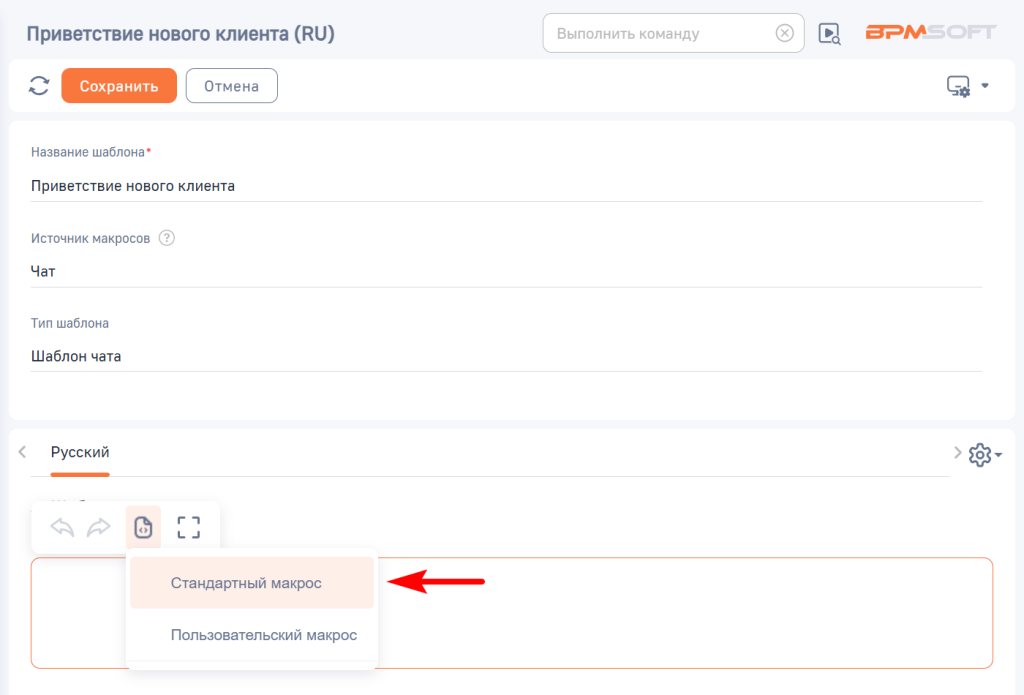Undo the last edit in editor toolbar
The height and width of the screenshot is (695, 1024).
[62, 527]
